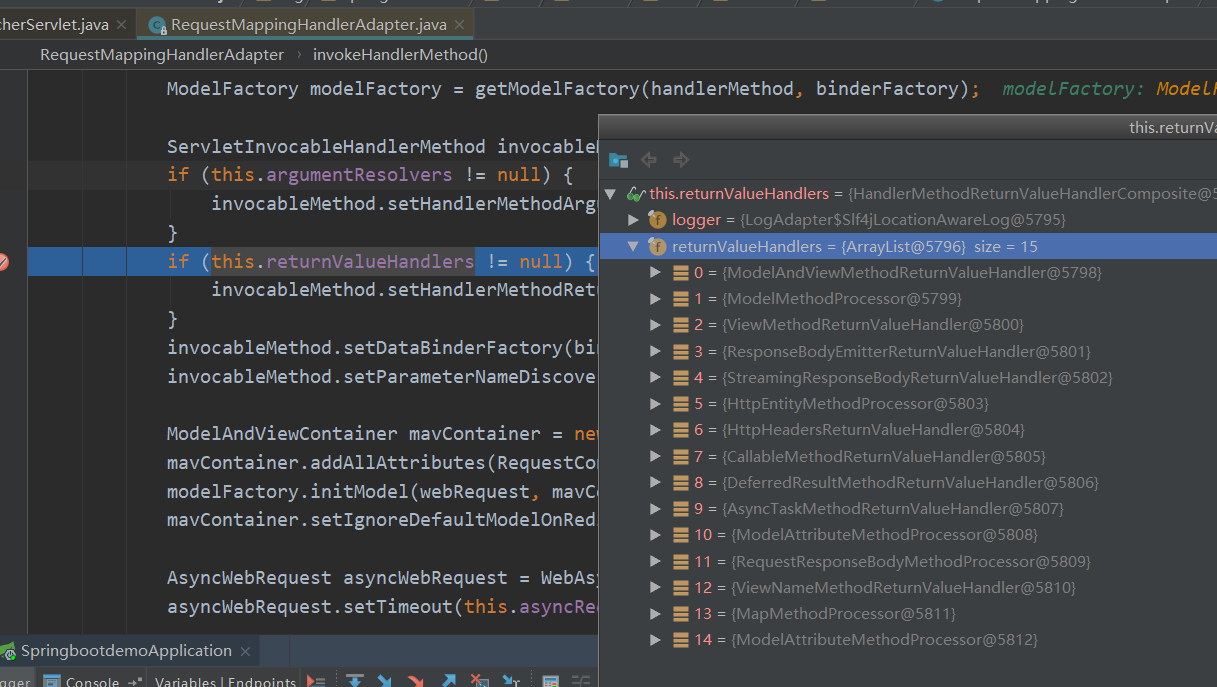Viewport: 1217px width, 687px height.
Task: Click the watch glasses icon beside this.returnValueHandlers
Action: coord(634,194)
